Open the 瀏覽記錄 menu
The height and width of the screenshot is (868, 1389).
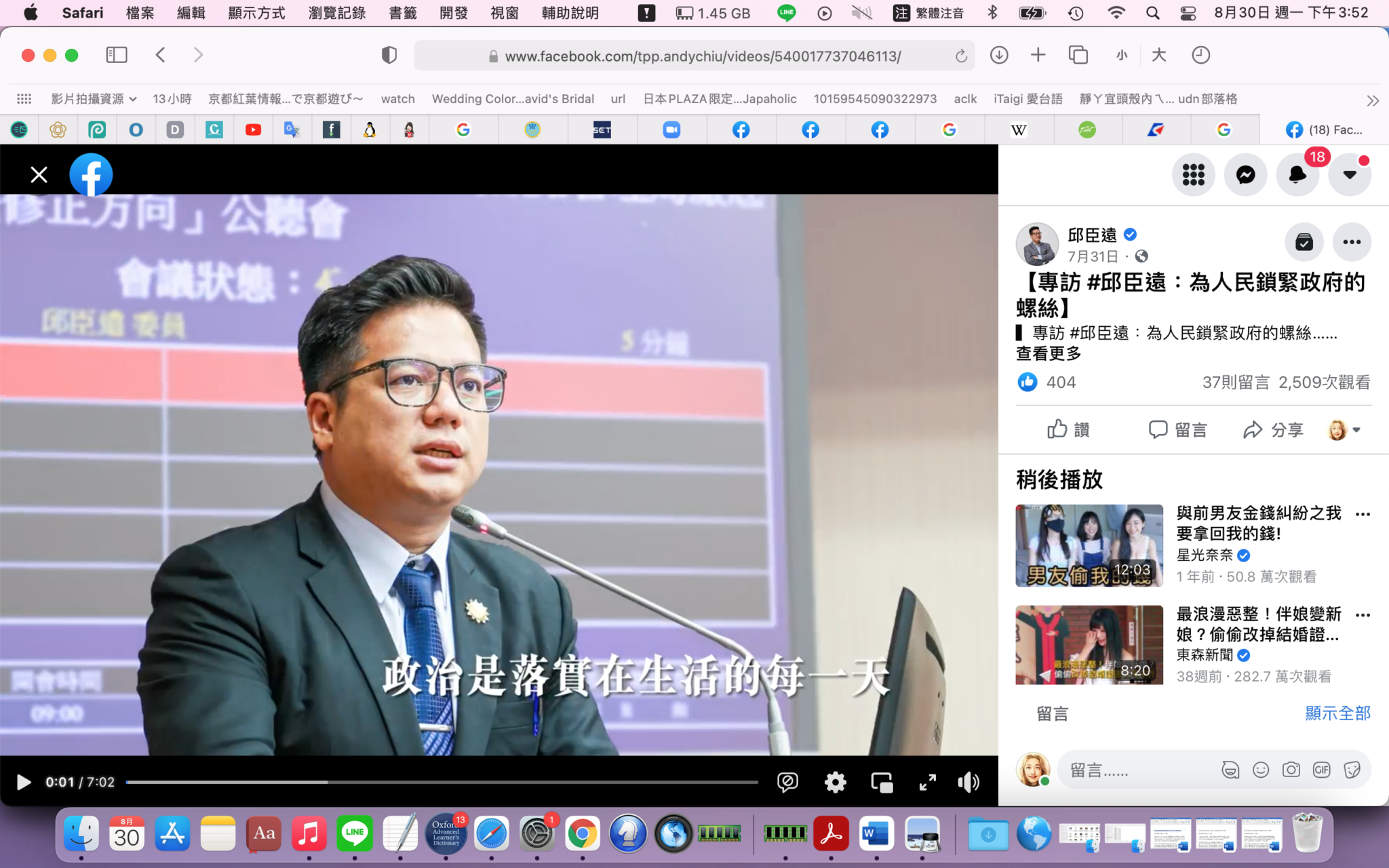(x=336, y=13)
